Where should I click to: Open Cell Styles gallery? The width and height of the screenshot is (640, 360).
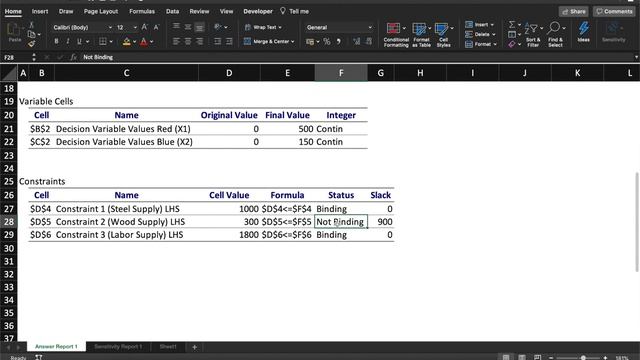pyautogui.click(x=444, y=35)
